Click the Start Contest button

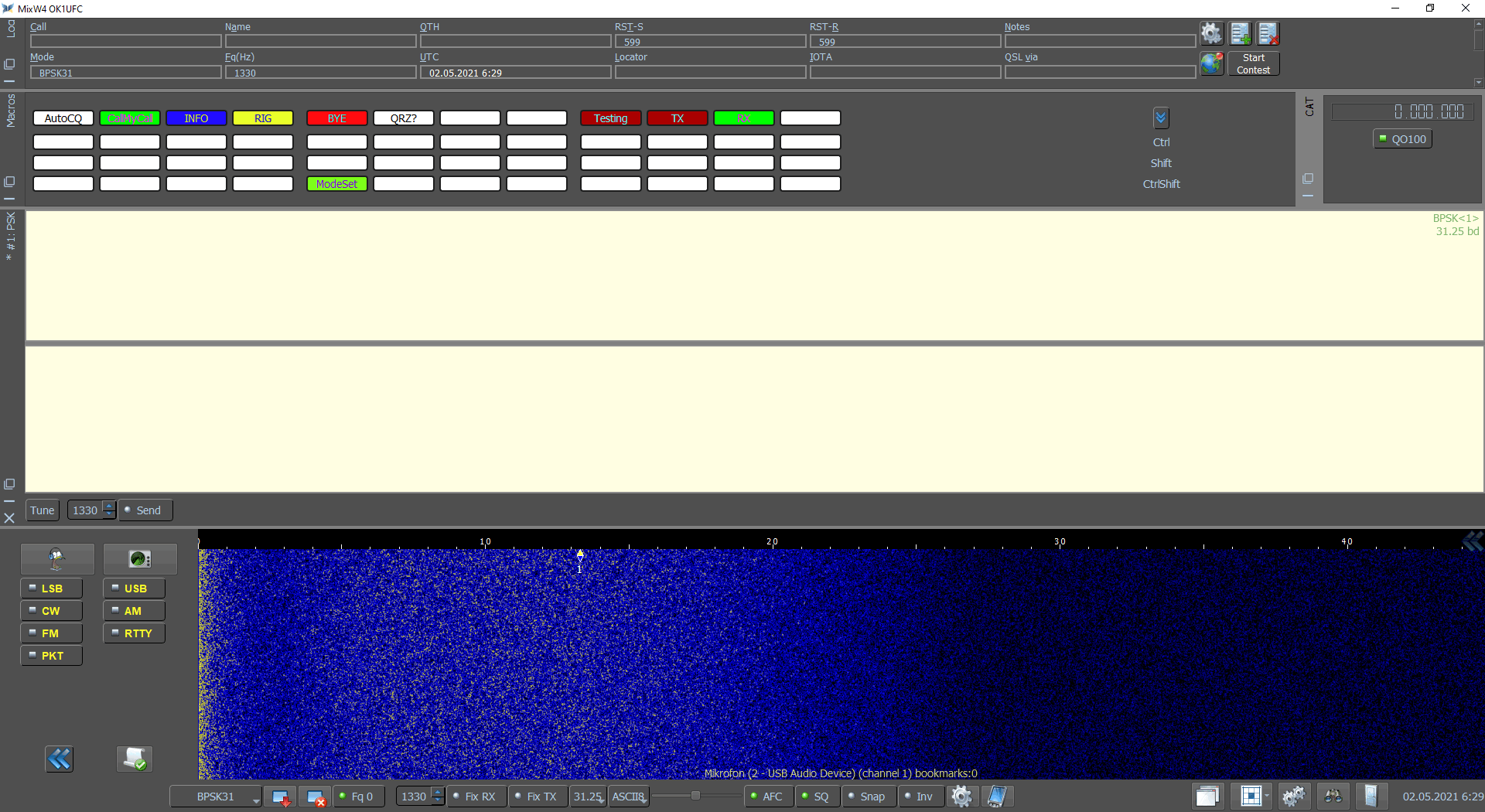point(1253,63)
